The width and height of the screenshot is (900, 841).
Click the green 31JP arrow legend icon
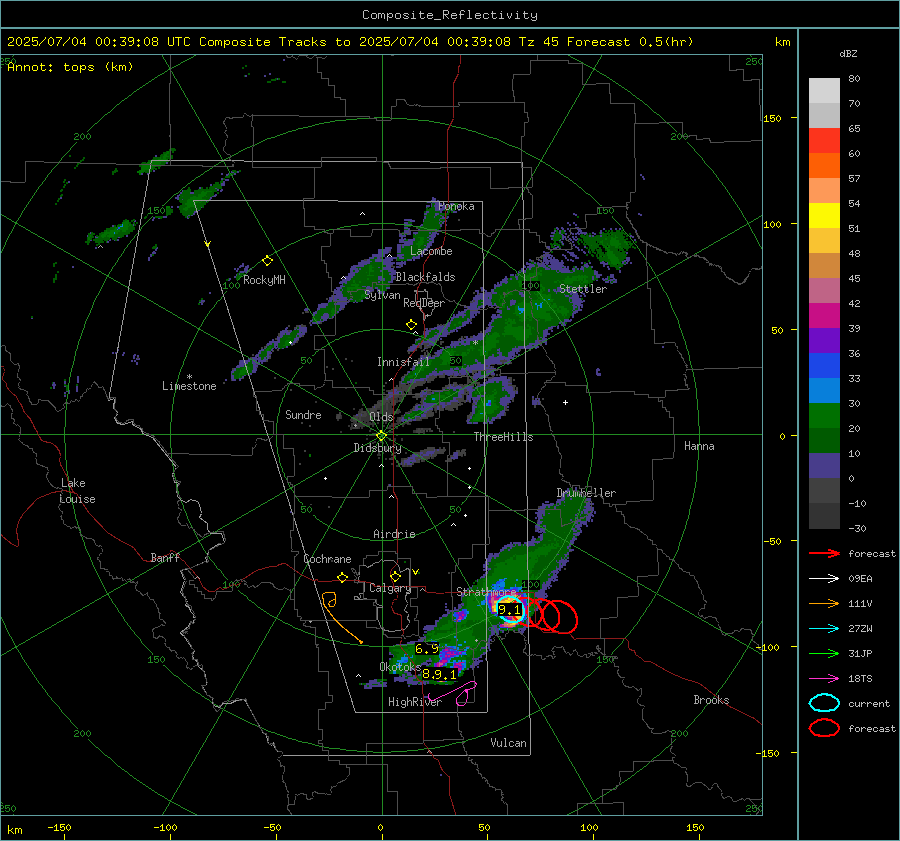824,653
